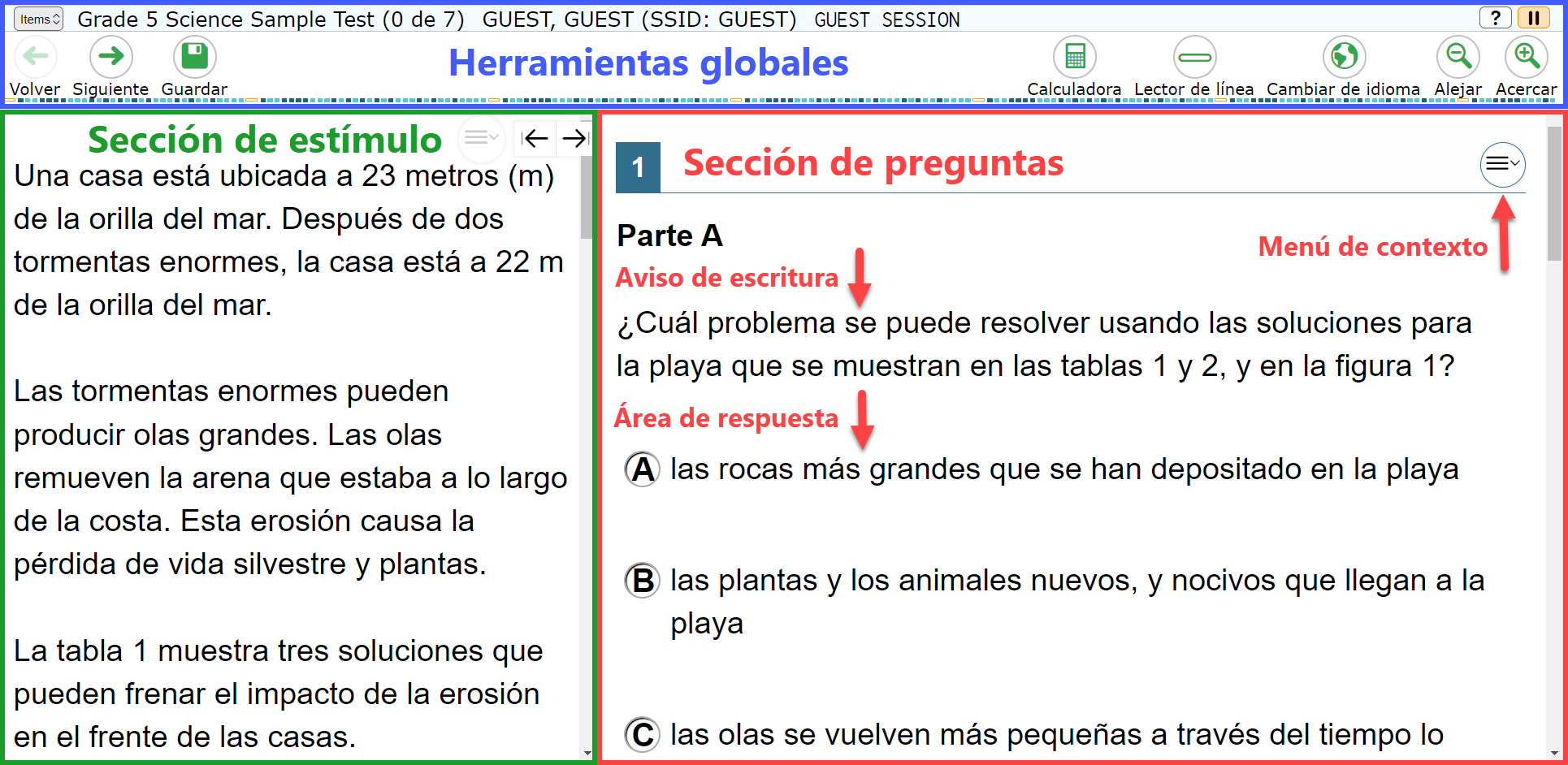This screenshot has width=1568, height=765.
Task: Select answer option A
Action: pos(642,469)
